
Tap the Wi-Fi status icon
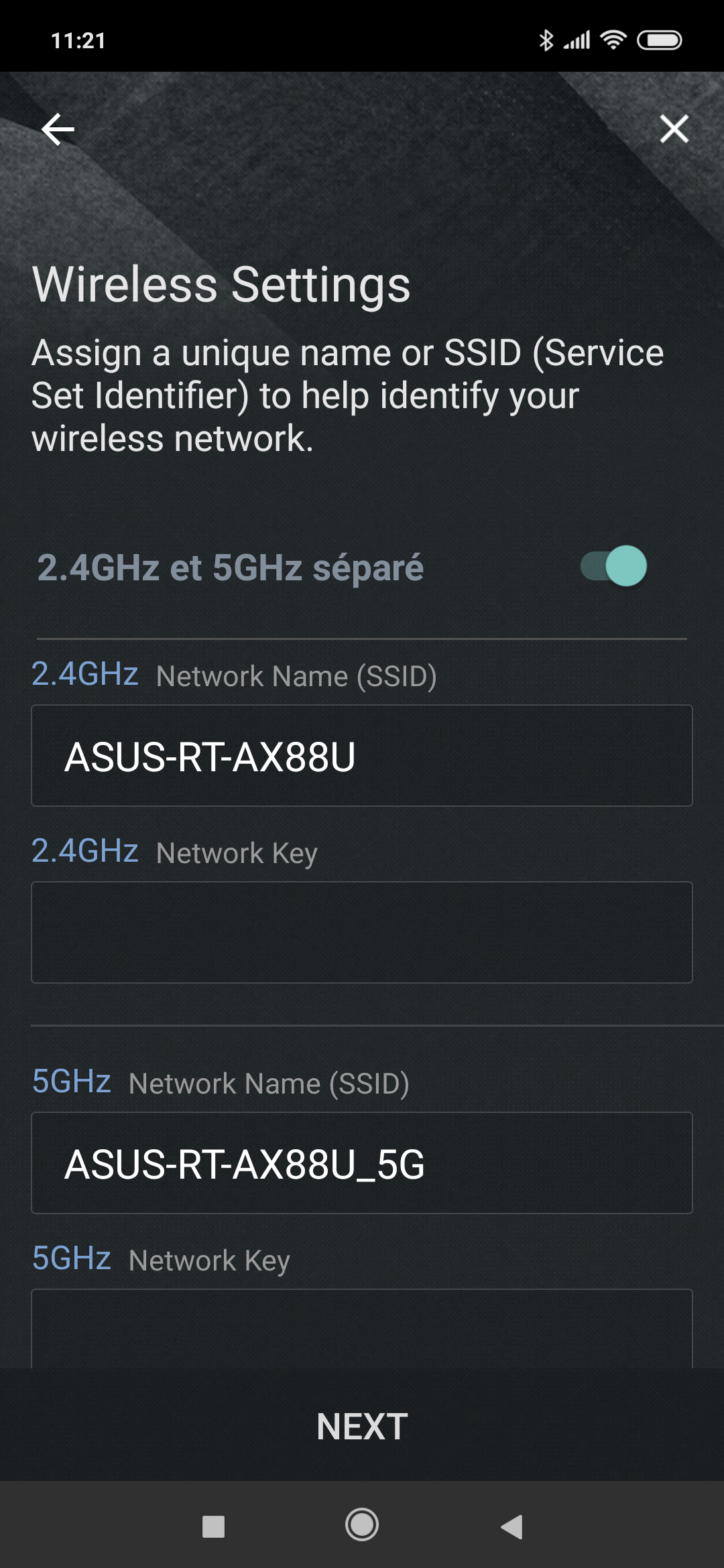pos(613,40)
